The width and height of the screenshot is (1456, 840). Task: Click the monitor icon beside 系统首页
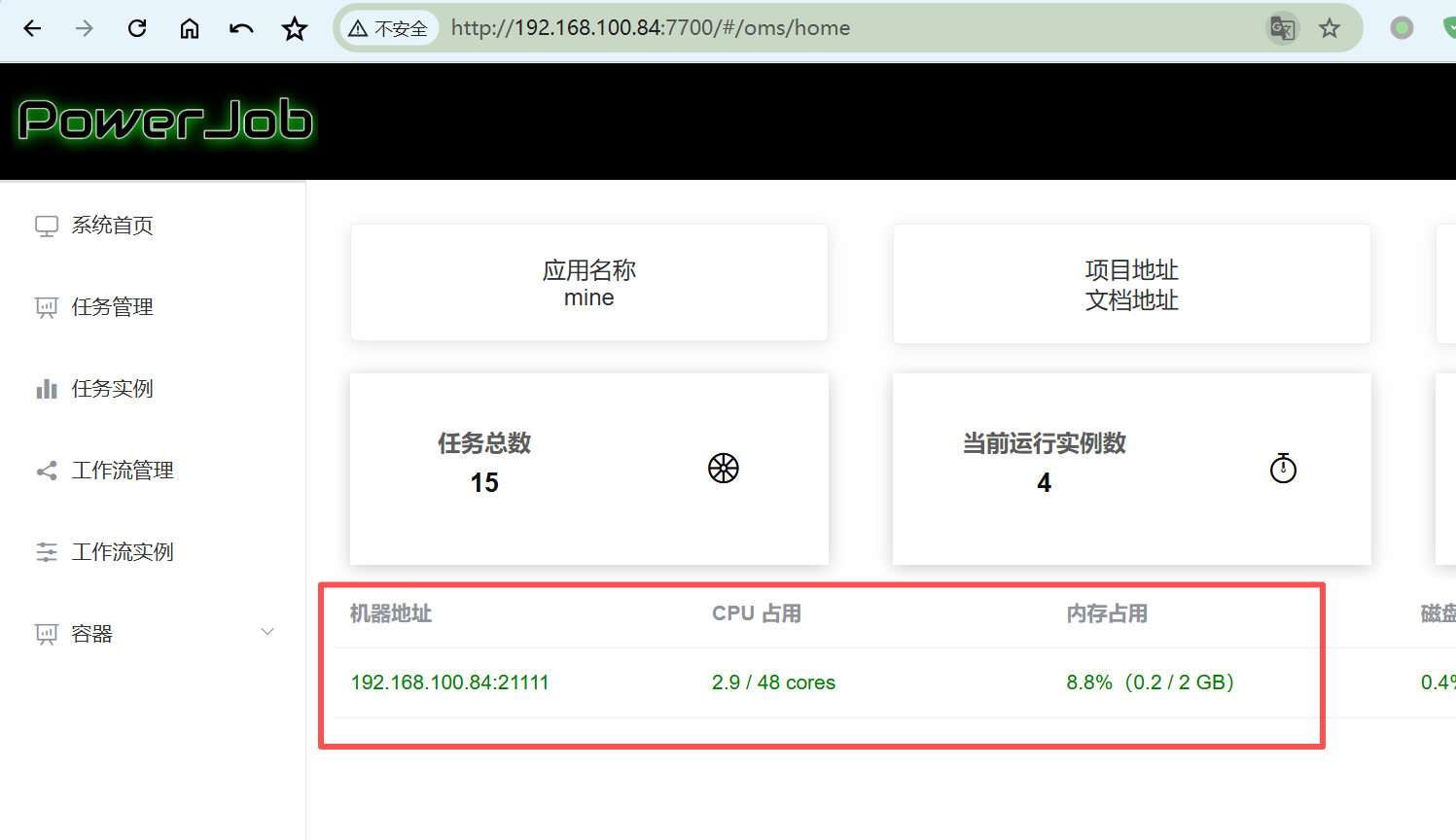[x=47, y=226]
